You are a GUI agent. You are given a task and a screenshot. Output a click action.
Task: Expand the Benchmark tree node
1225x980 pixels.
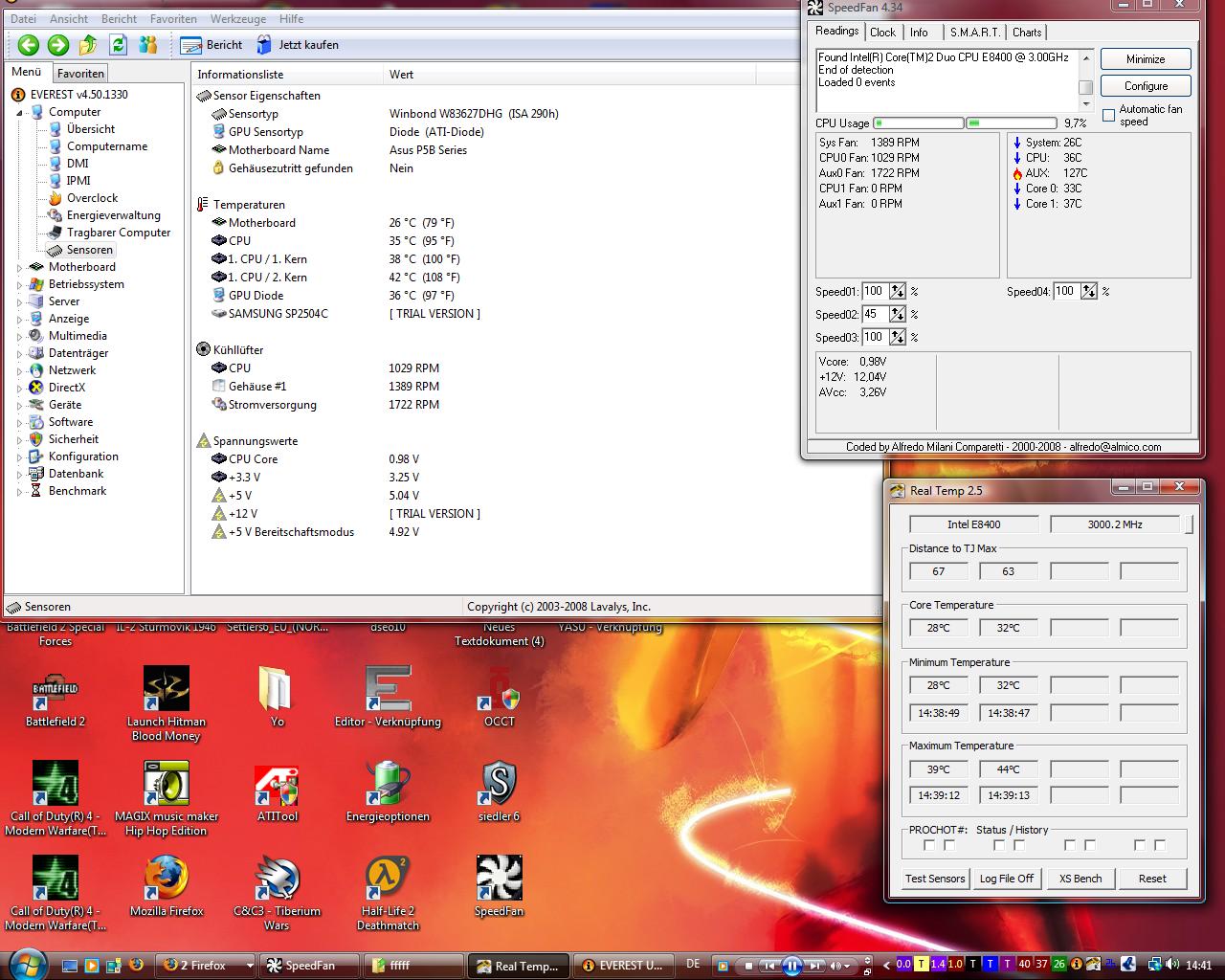[x=19, y=492]
